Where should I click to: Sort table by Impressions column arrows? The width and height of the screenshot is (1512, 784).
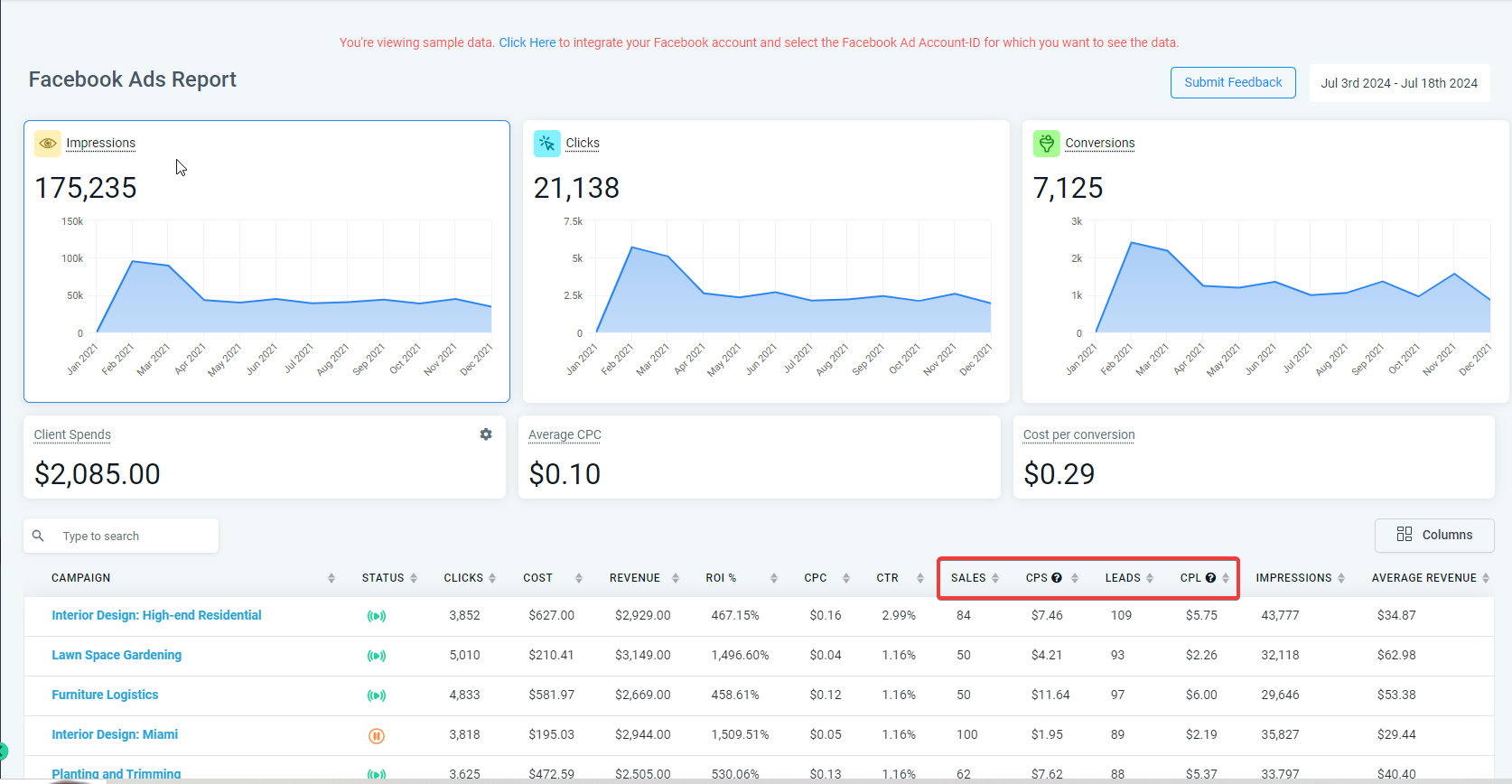point(1341,578)
